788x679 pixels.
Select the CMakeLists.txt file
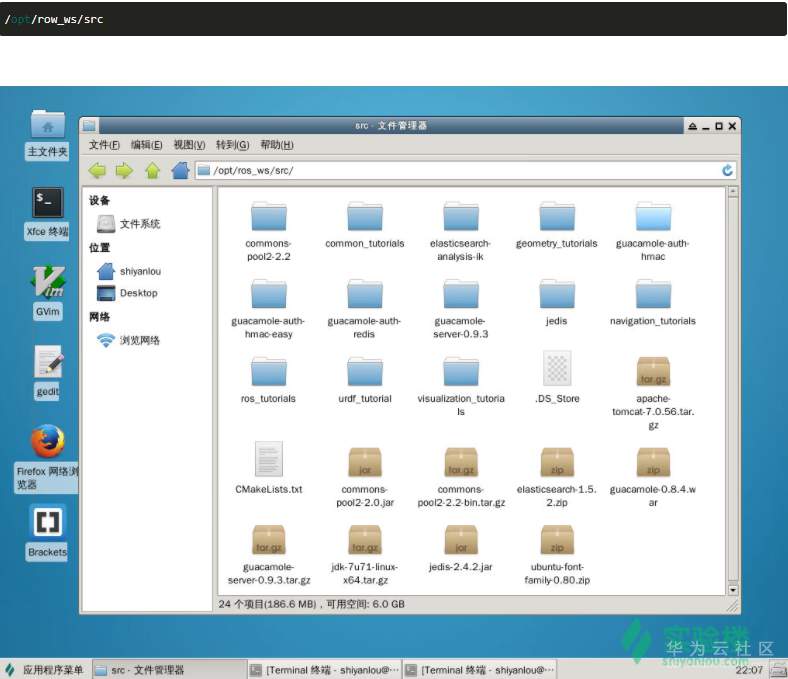pyautogui.click(x=269, y=468)
